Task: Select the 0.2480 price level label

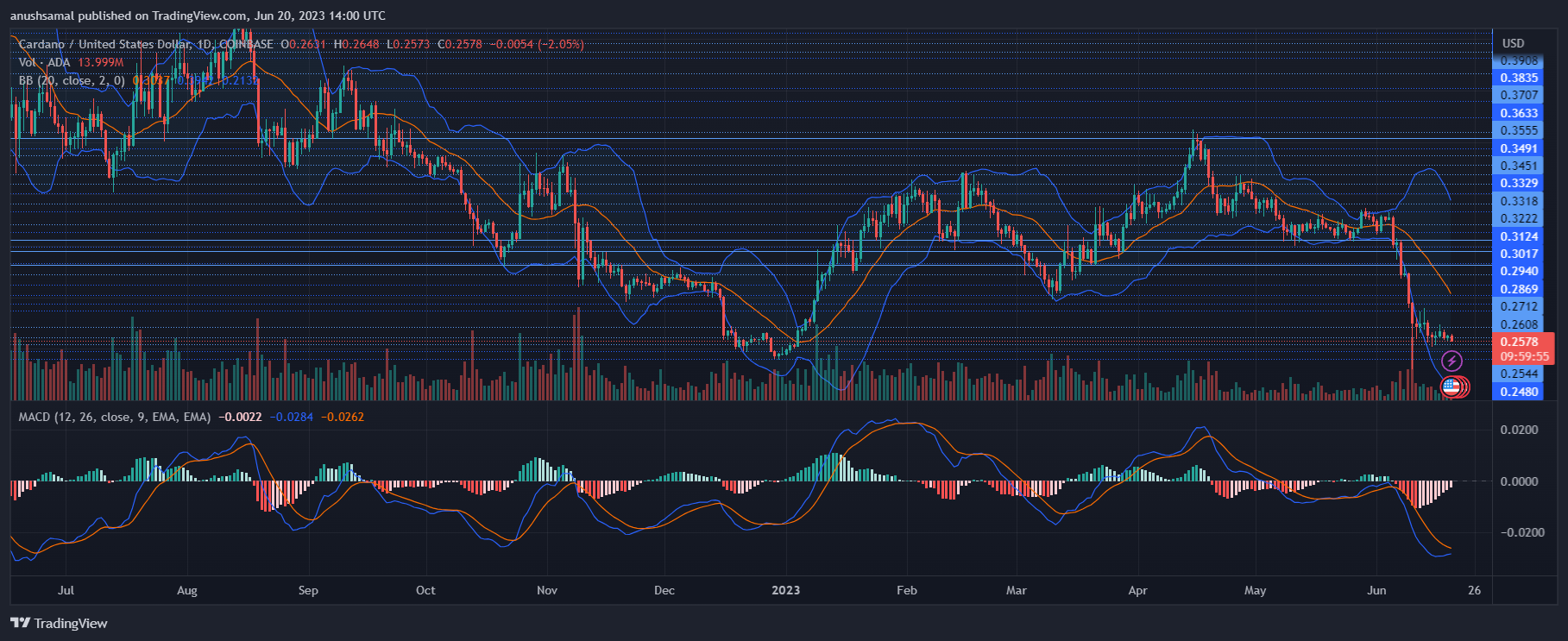Action: (x=1519, y=392)
